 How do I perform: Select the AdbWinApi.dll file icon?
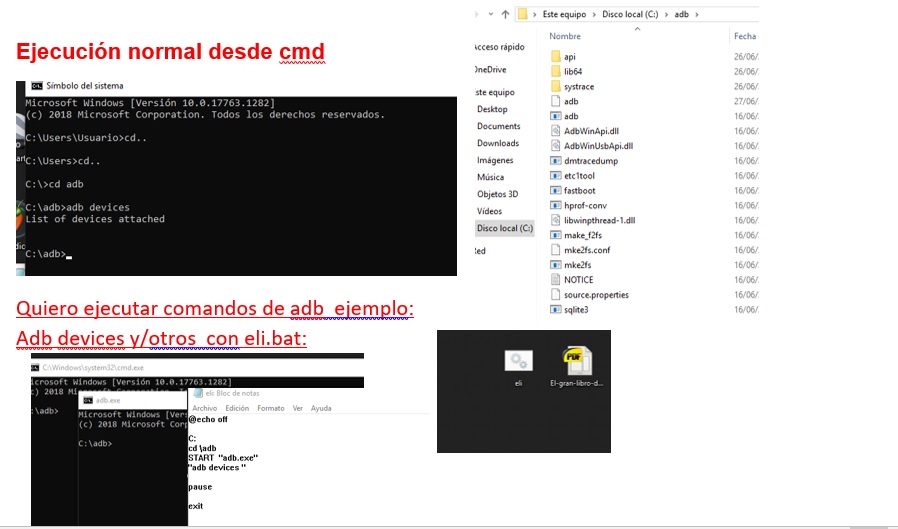[555, 131]
